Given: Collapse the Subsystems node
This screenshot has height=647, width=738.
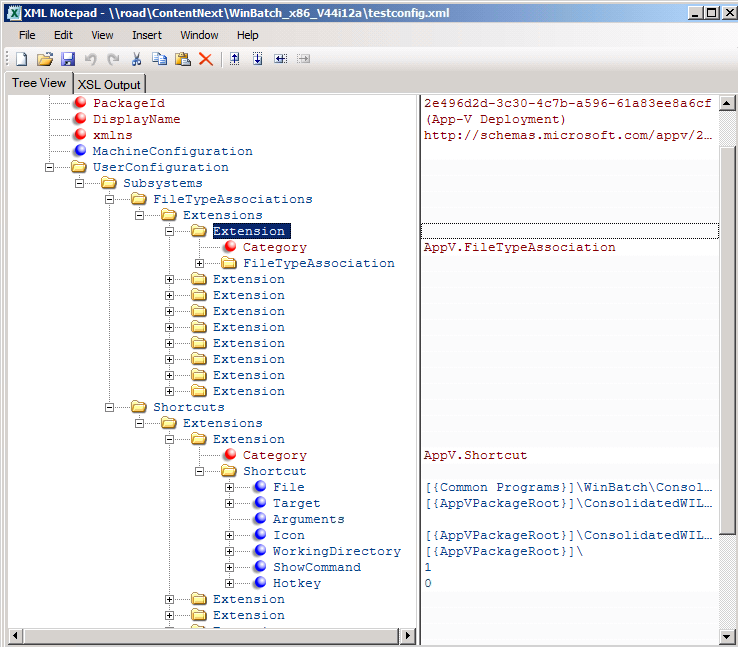Looking at the screenshot, I should [80, 184].
